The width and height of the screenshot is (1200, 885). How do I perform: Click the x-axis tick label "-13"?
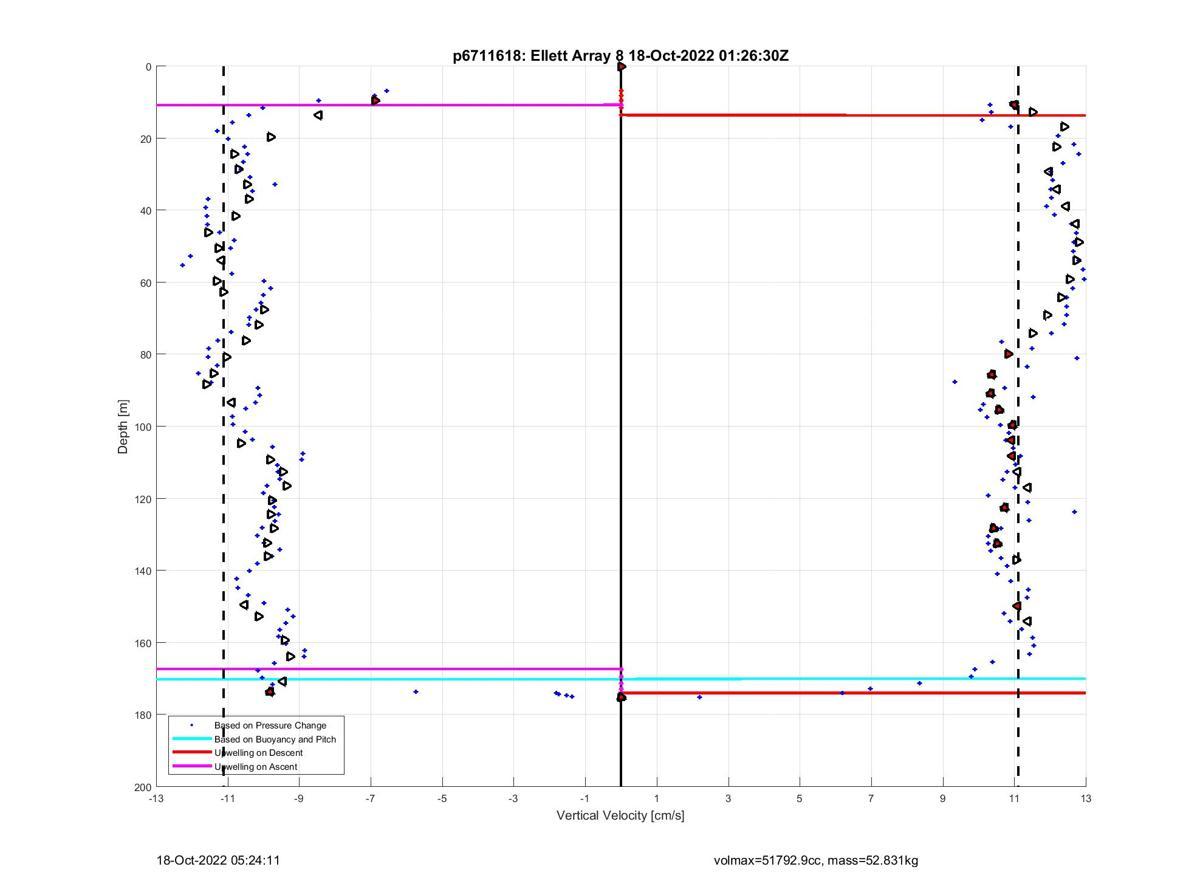[156, 799]
